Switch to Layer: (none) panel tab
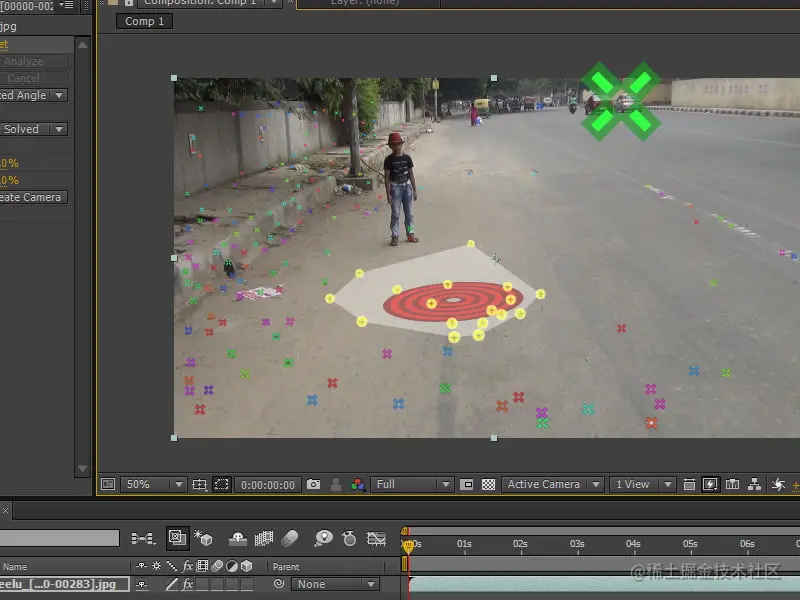 click(x=365, y=3)
